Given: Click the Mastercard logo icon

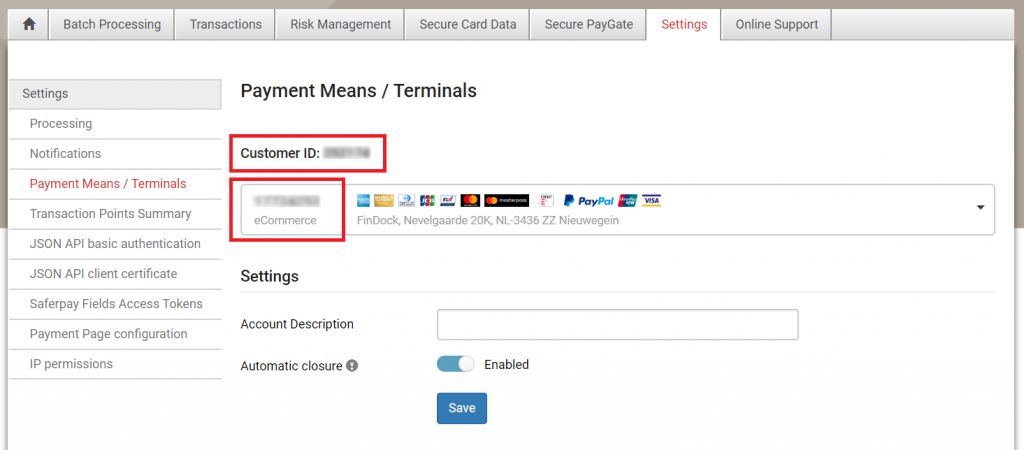Looking at the screenshot, I should coord(470,201).
